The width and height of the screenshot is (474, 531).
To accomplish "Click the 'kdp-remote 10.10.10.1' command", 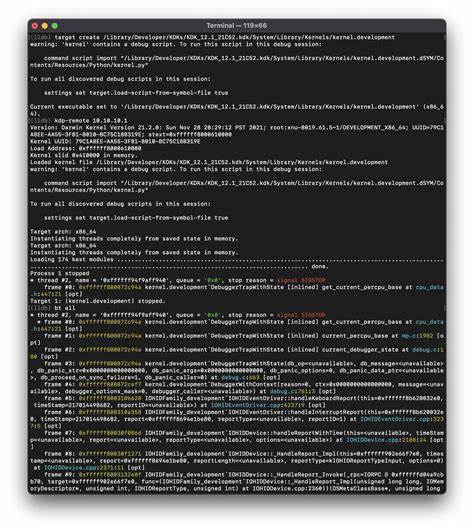I will (x=79, y=121).
